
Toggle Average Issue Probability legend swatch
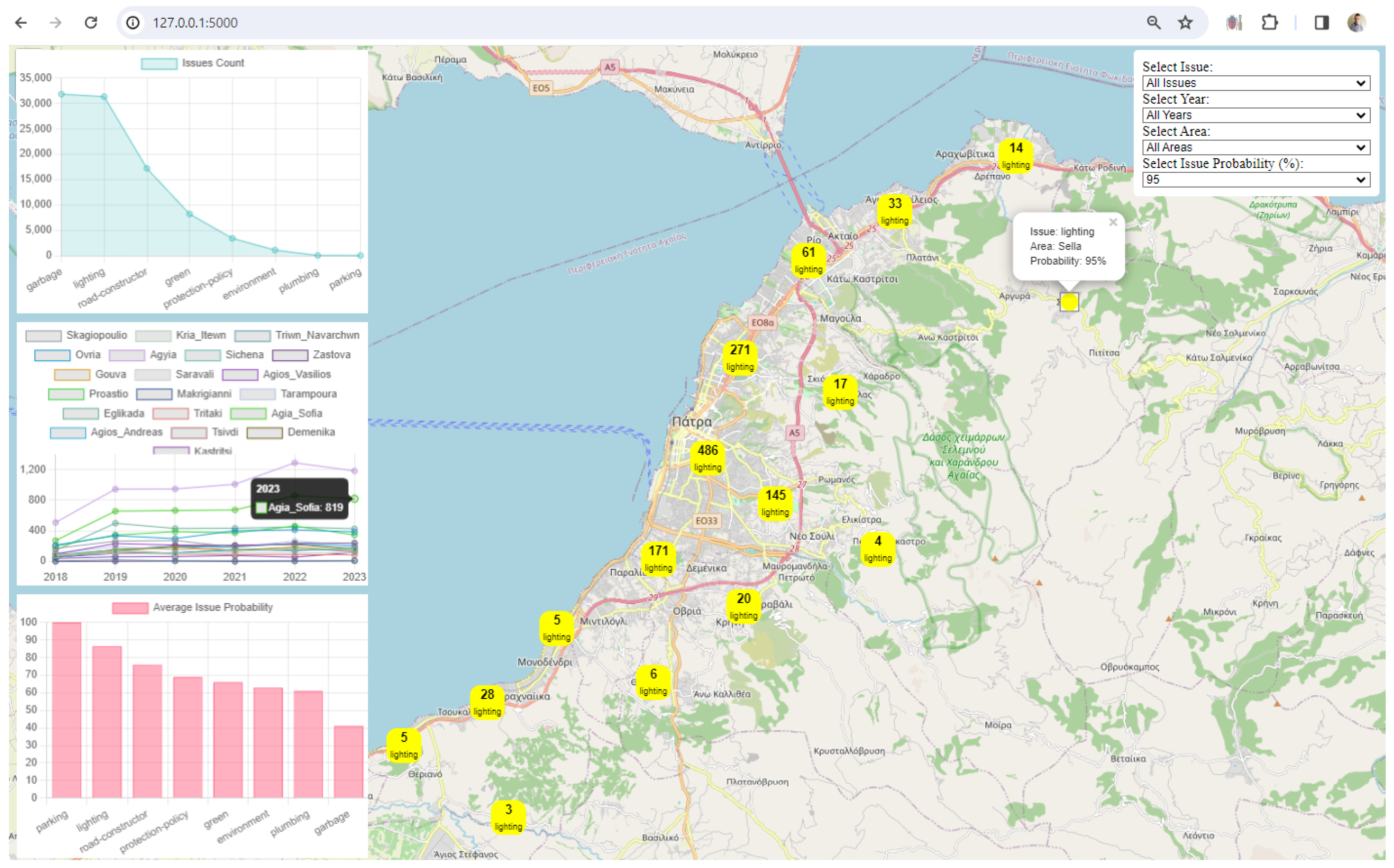[130, 608]
